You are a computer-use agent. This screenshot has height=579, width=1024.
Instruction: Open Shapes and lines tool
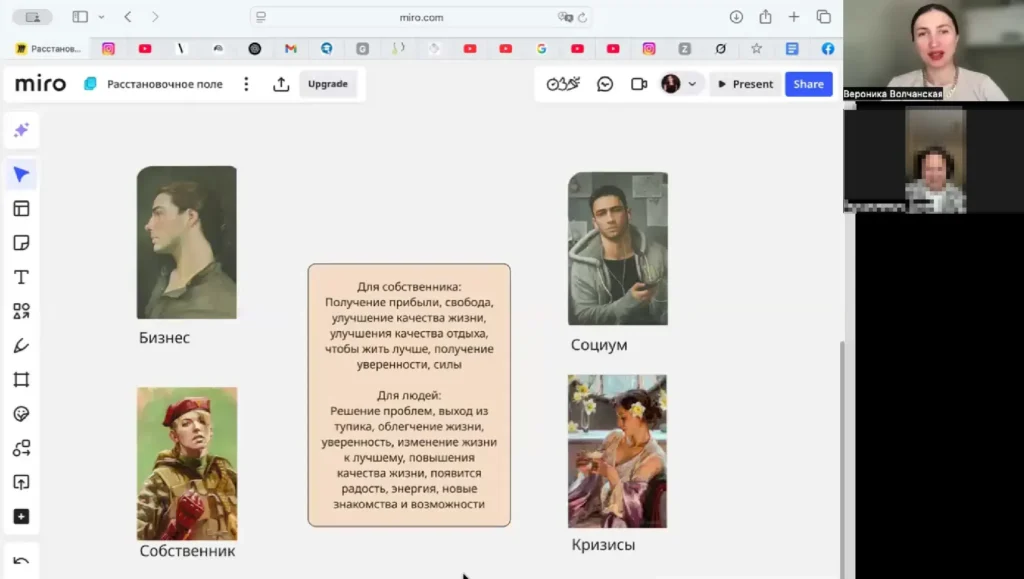click(x=21, y=311)
